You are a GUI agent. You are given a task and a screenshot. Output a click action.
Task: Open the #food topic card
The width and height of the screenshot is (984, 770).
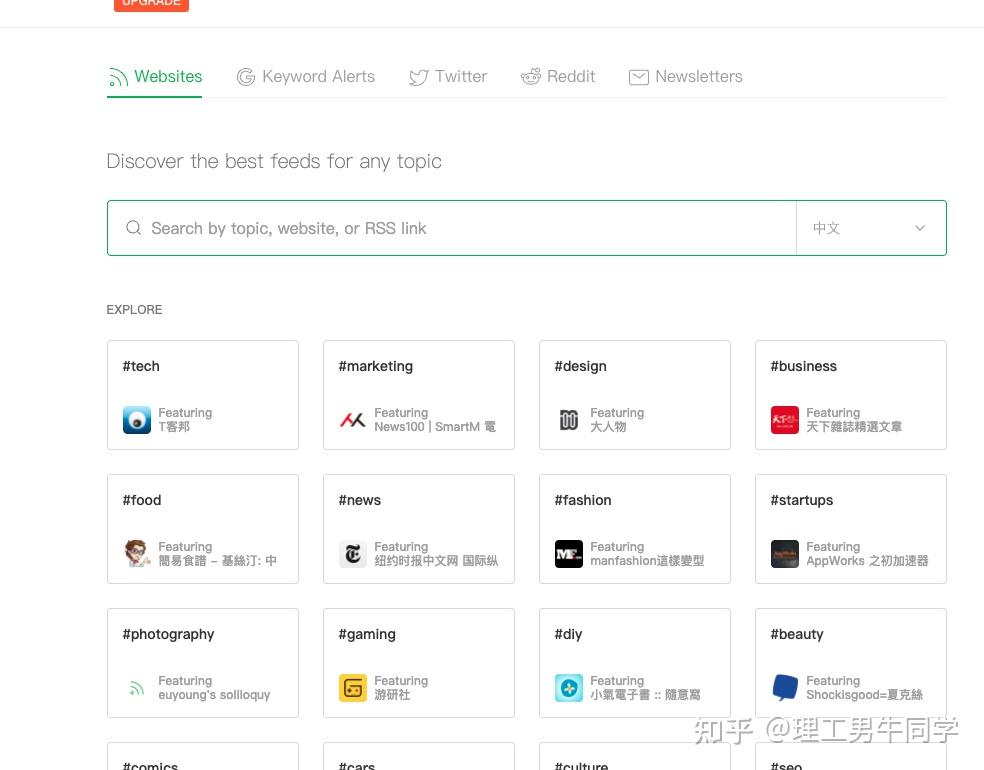[203, 529]
